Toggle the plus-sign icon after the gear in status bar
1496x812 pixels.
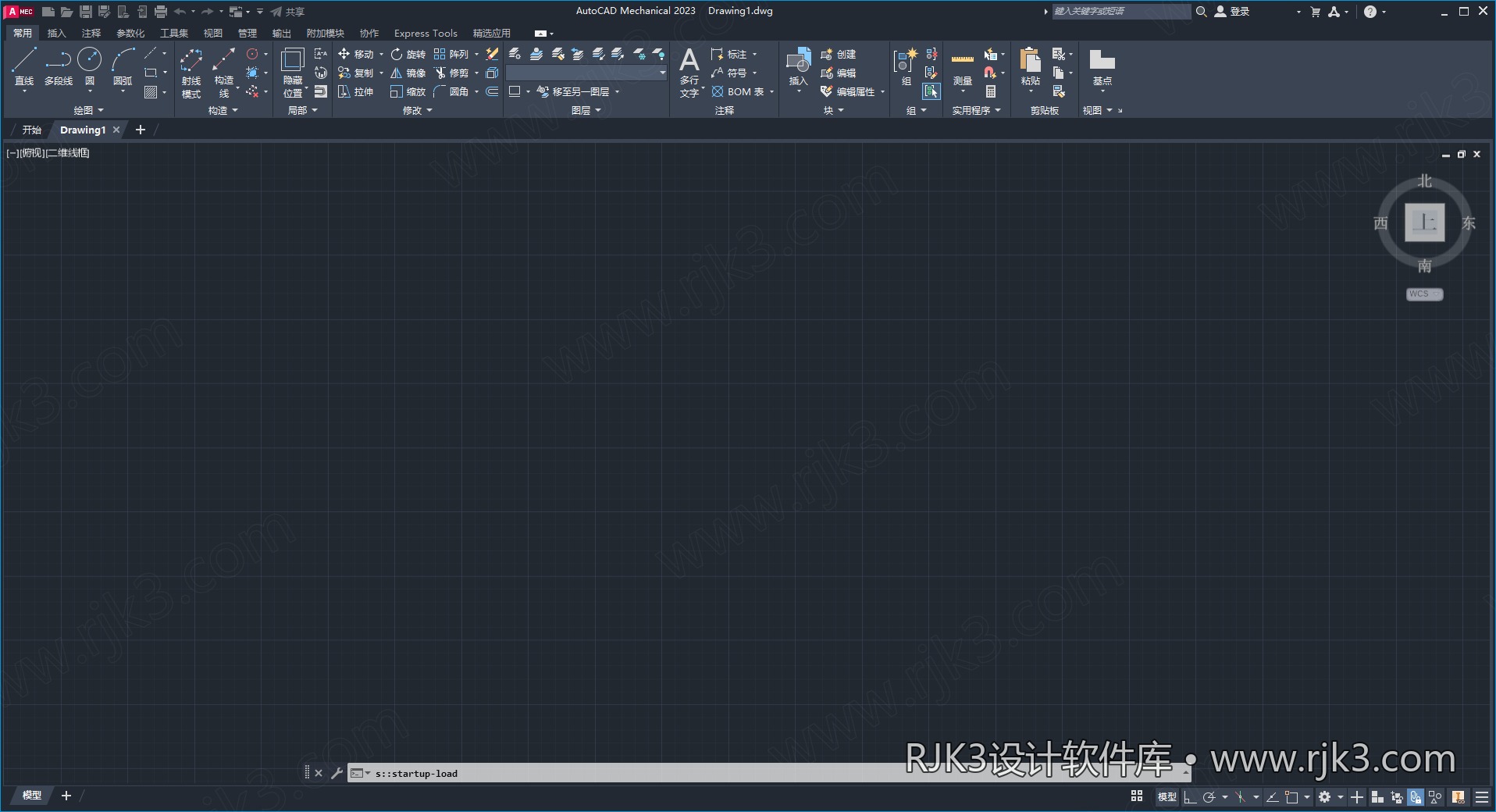click(1357, 797)
